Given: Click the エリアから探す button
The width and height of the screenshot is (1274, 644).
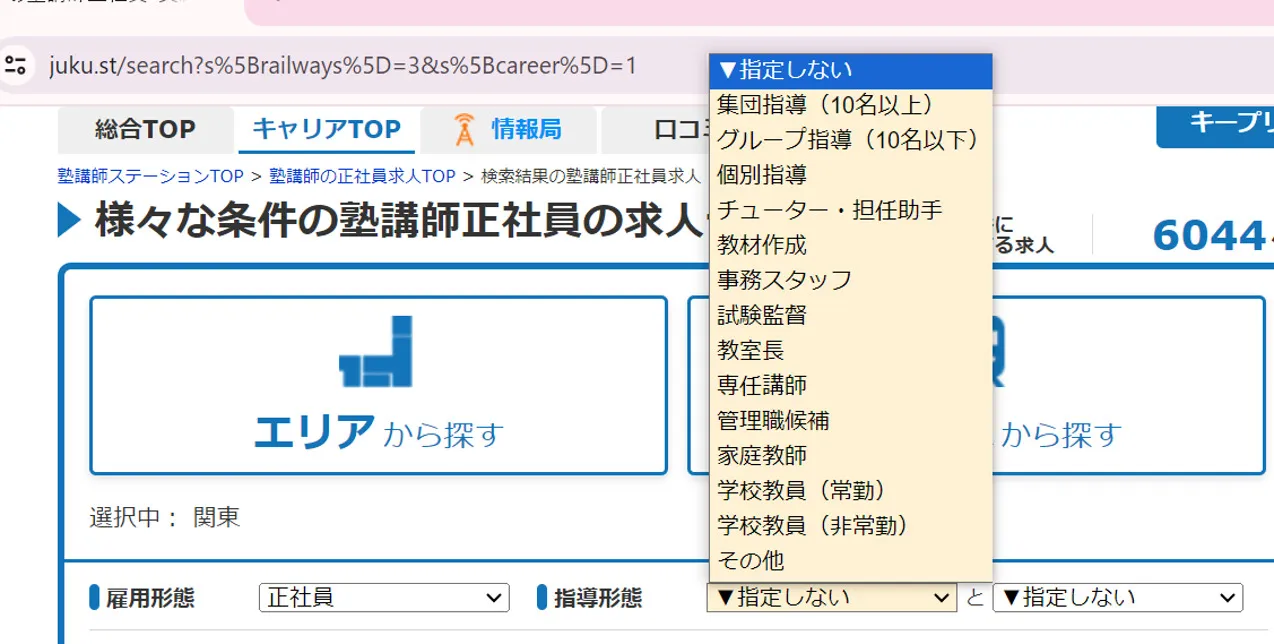Looking at the screenshot, I should 378,385.
